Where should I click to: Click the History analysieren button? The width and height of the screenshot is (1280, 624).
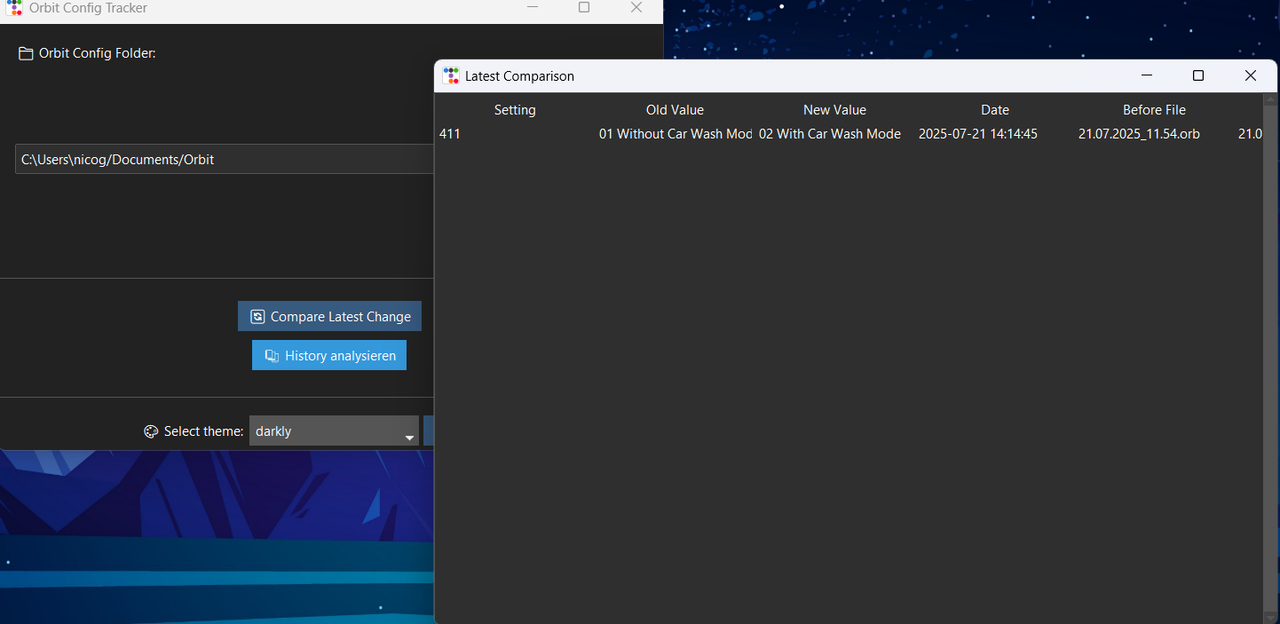329,355
